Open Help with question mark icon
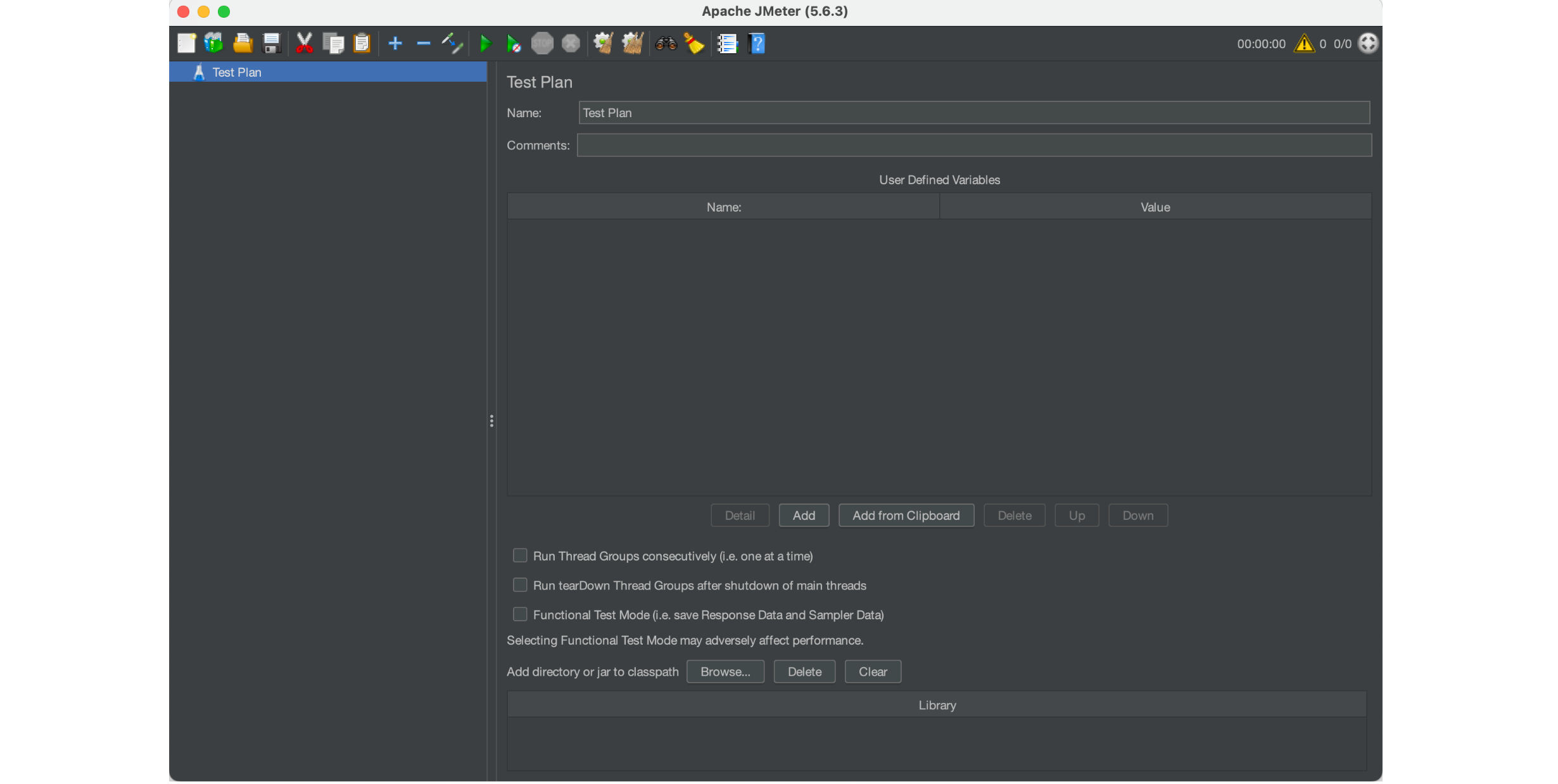Screen dimensions: 1558x784 coord(756,43)
